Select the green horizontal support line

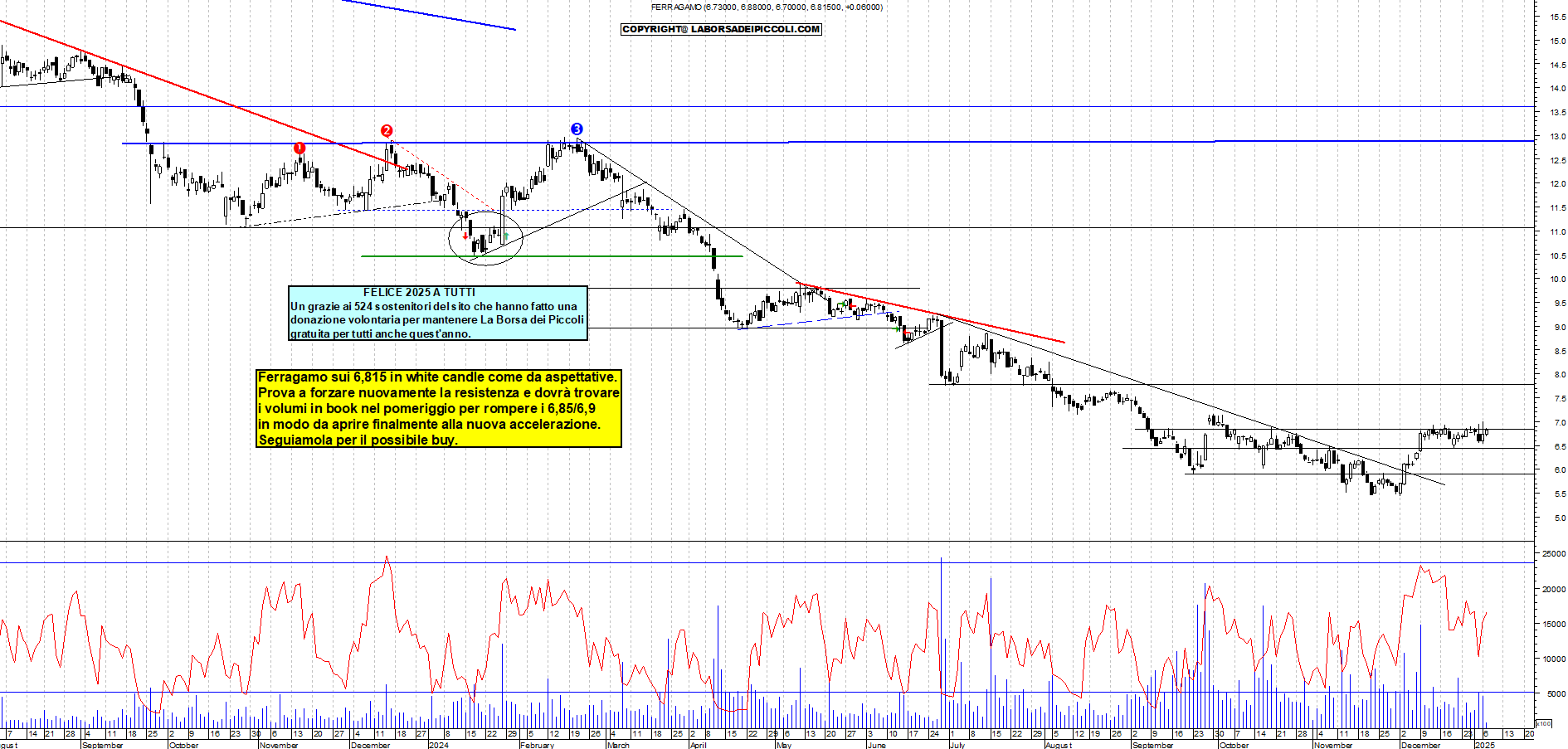[552, 256]
